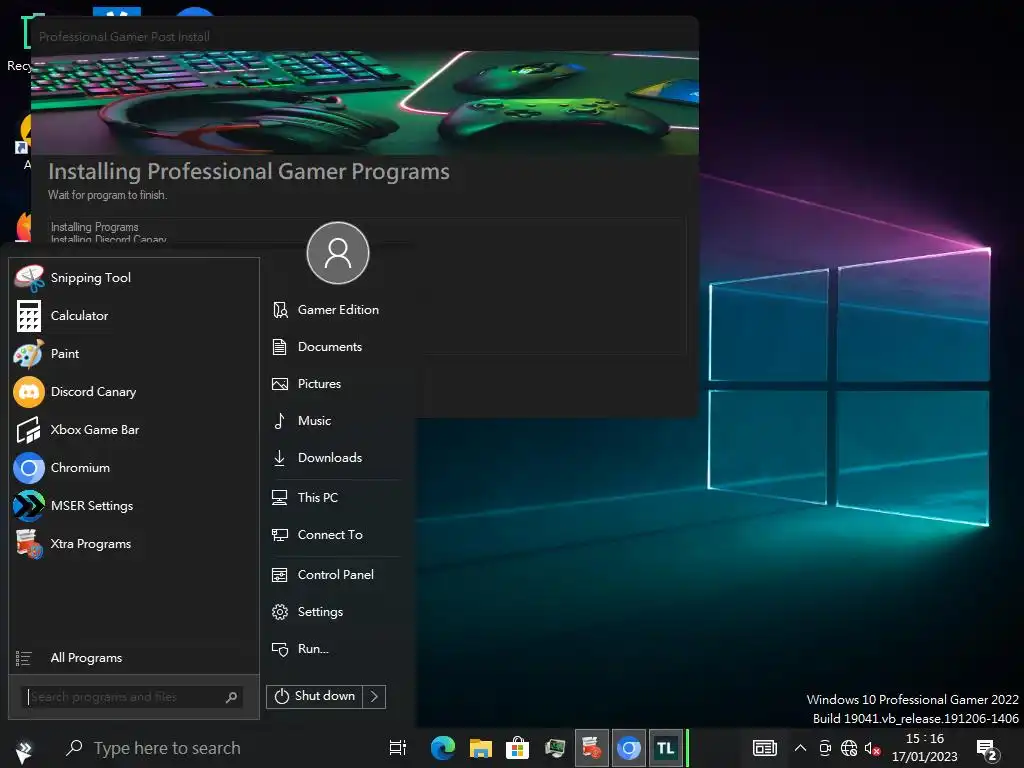Open the news and interests taskbar icon

(x=765, y=748)
